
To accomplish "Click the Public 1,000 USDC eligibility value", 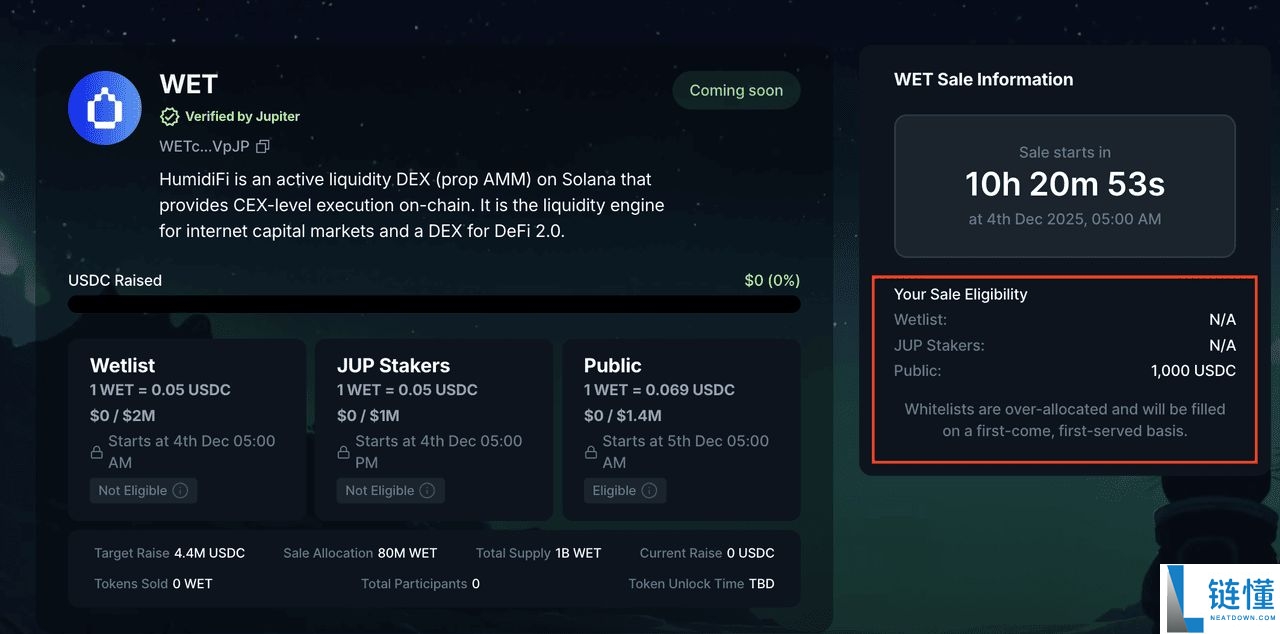I will click(x=1193, y=371).
